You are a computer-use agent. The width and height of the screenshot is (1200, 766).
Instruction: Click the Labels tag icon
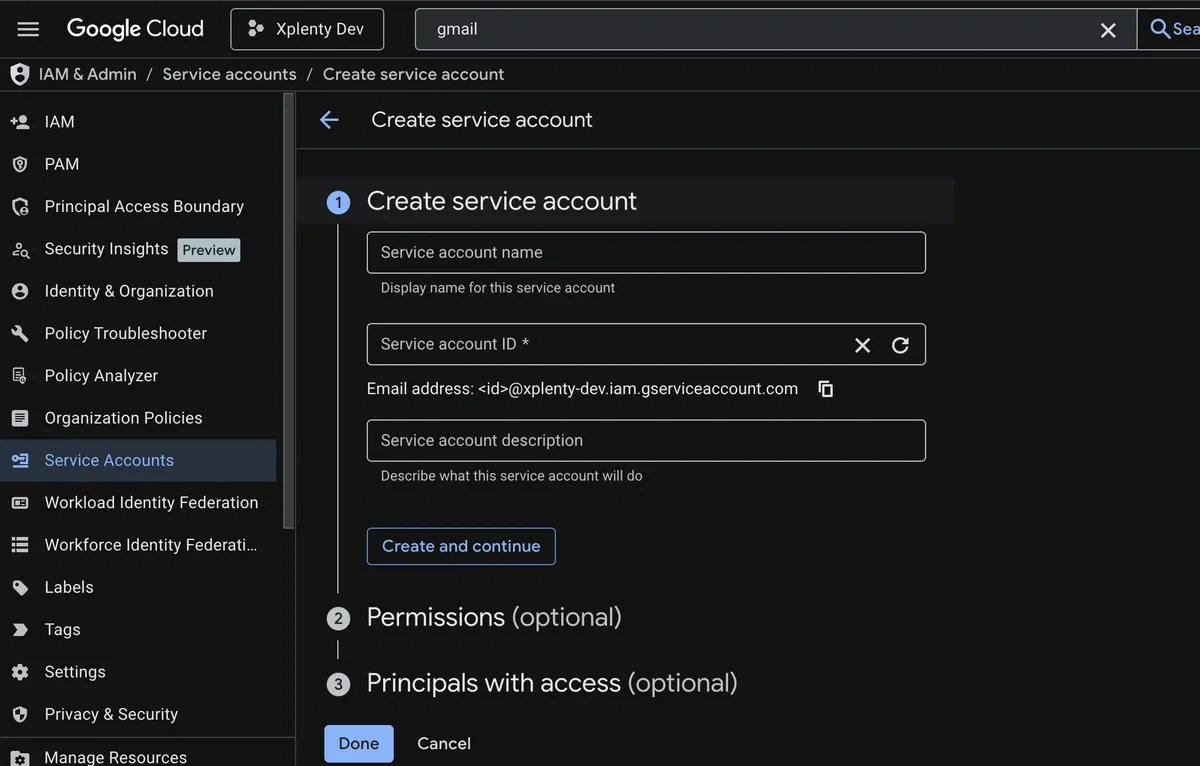coord(20,587)
